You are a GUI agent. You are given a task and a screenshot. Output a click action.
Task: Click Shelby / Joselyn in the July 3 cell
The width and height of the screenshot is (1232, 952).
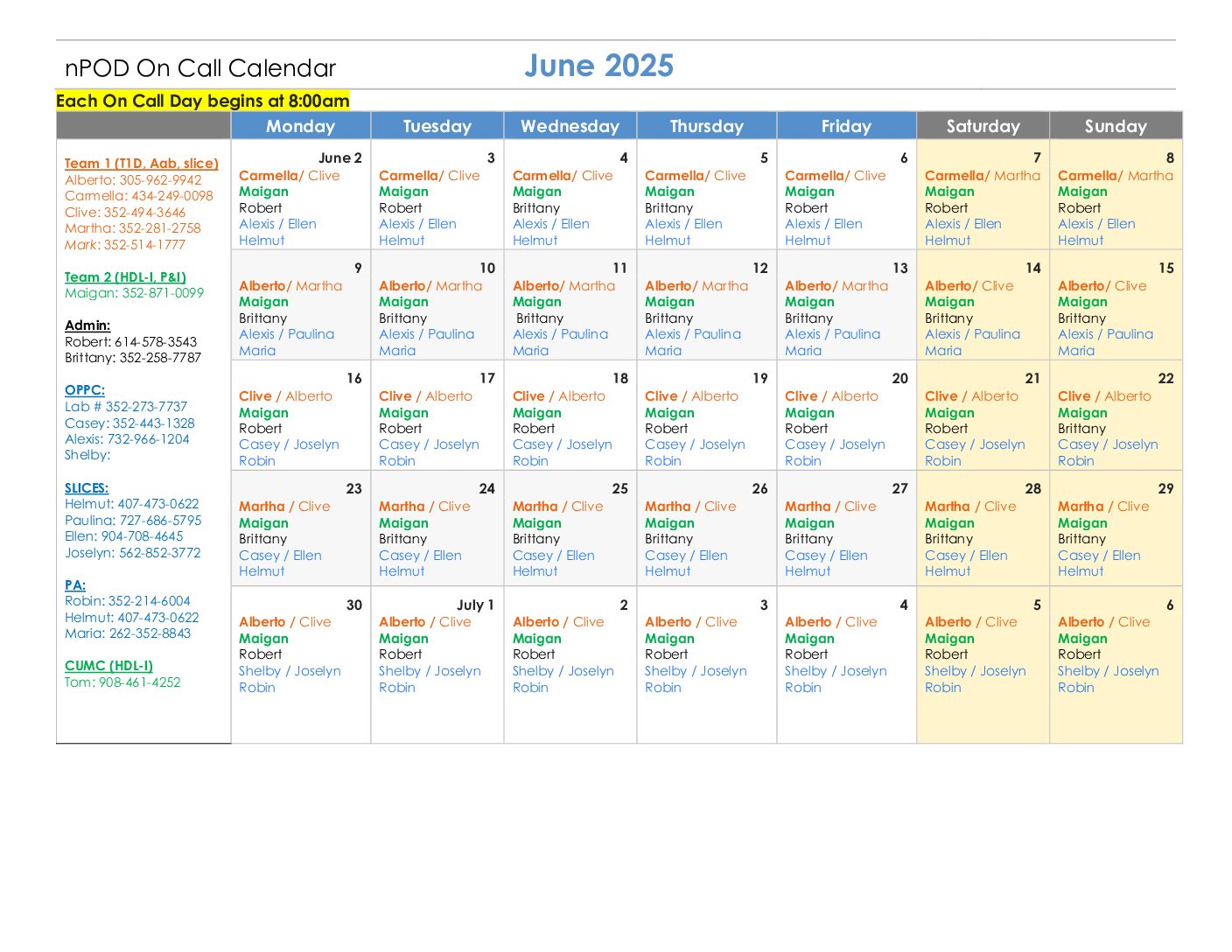[x=696, y=671]
